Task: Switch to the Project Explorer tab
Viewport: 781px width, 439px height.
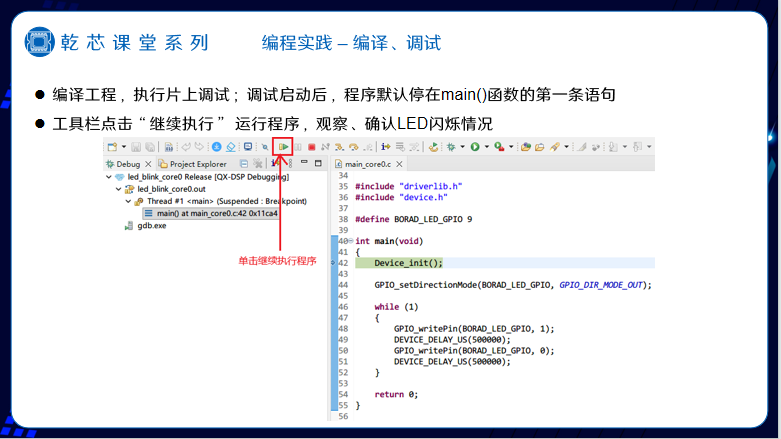Action: coord(198,164)
